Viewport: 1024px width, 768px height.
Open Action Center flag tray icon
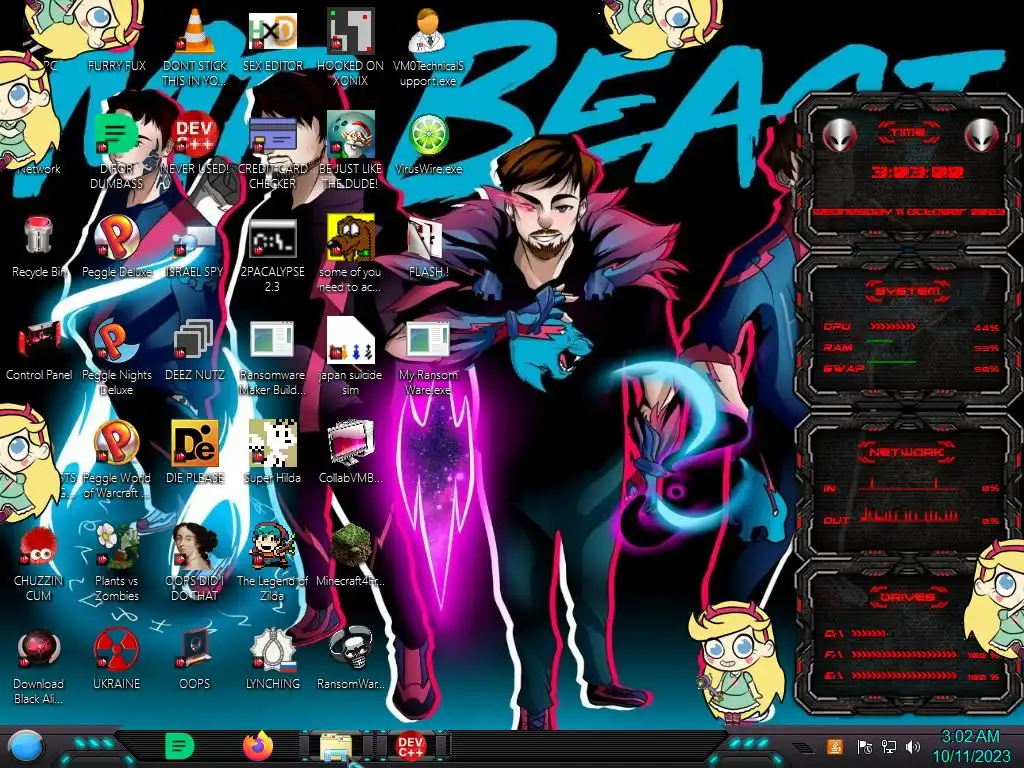(864, 746)
